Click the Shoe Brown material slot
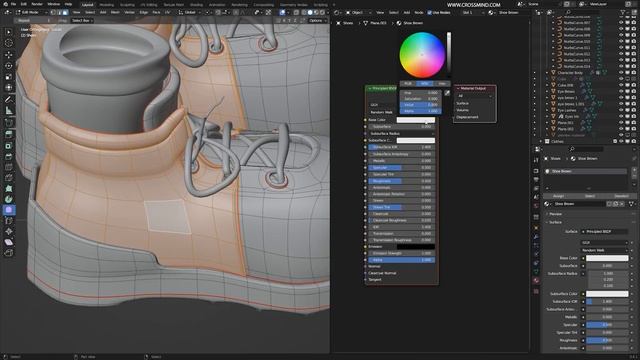The image size is (640, 360). (x=587, y=171)
